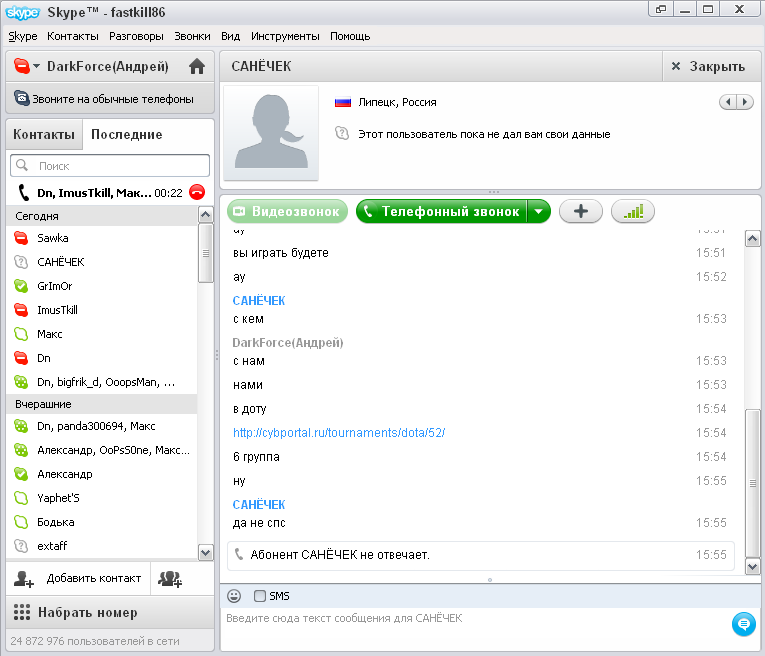Open the Набрать номер dial pad

(x=110, y=612)
